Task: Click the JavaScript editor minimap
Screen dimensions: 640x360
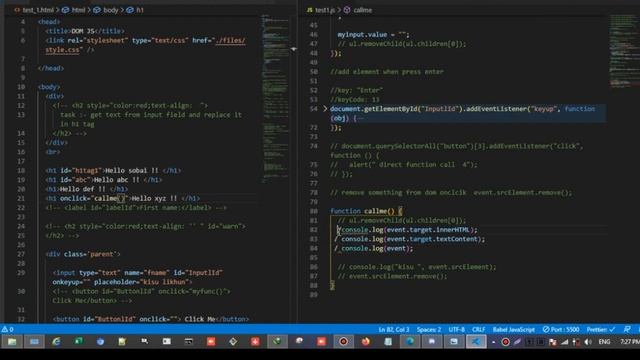Action: coord(624,51)
